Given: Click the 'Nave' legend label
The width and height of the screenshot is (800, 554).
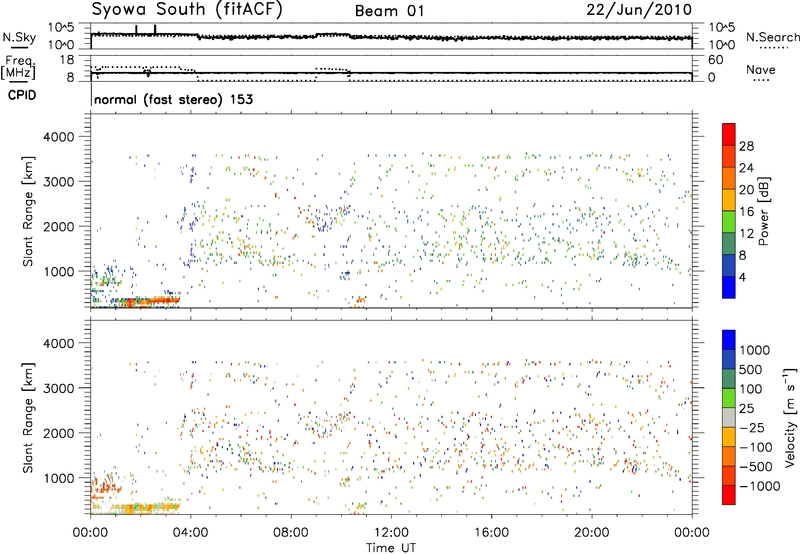Looking at the screenshot, I should click(761, 69).
